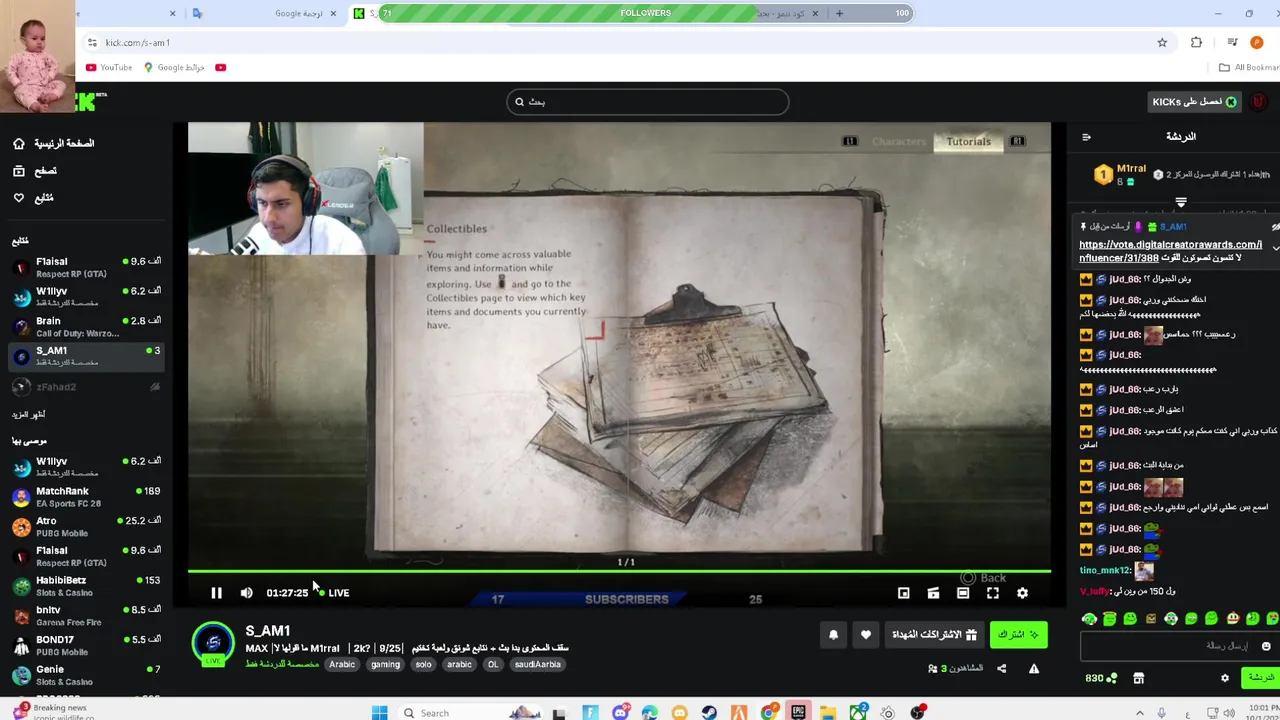1280x720 pixels.
Task: Open Following in sidebar
Action: 34,198
